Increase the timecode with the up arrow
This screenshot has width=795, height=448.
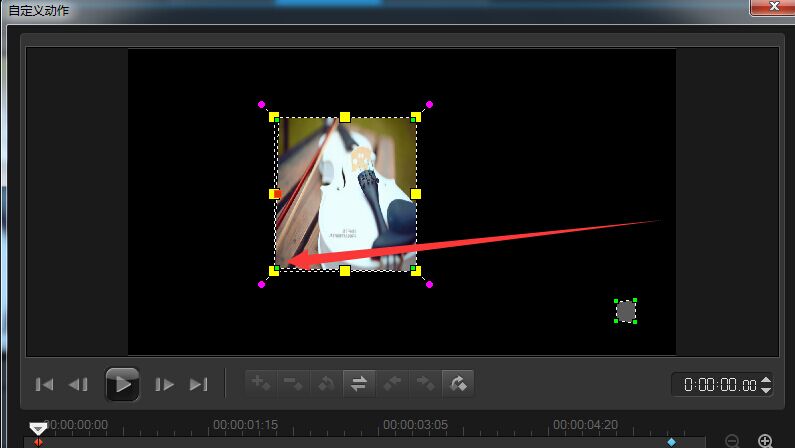766,379
